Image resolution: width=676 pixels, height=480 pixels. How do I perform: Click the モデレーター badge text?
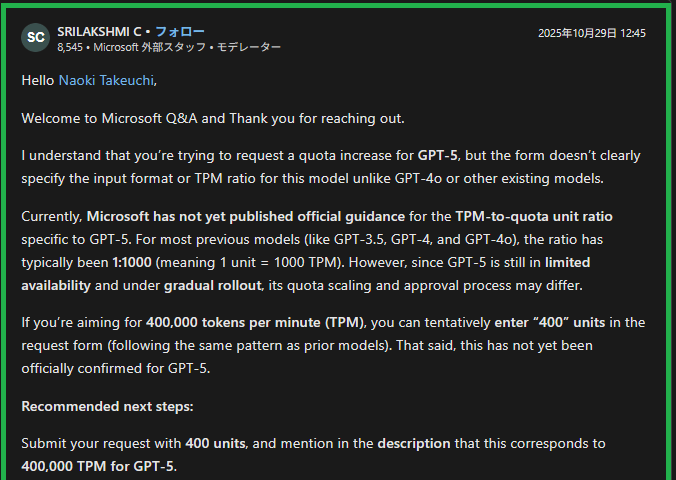coord(249,47)
